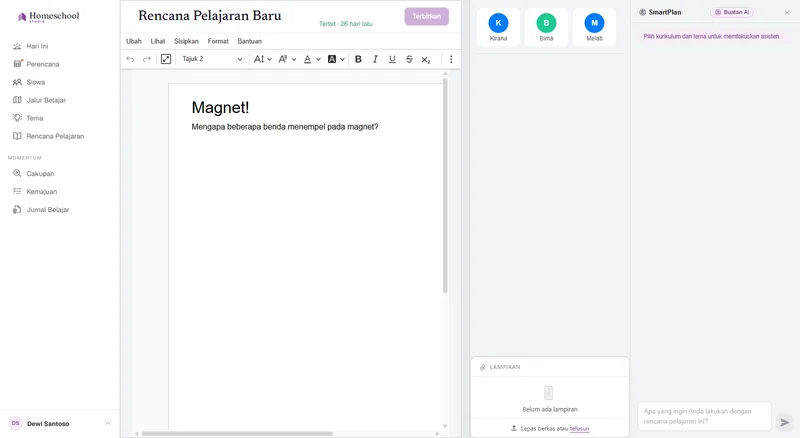
Task: Click the vertical editor scrollbar
Action: coord(445,185)
